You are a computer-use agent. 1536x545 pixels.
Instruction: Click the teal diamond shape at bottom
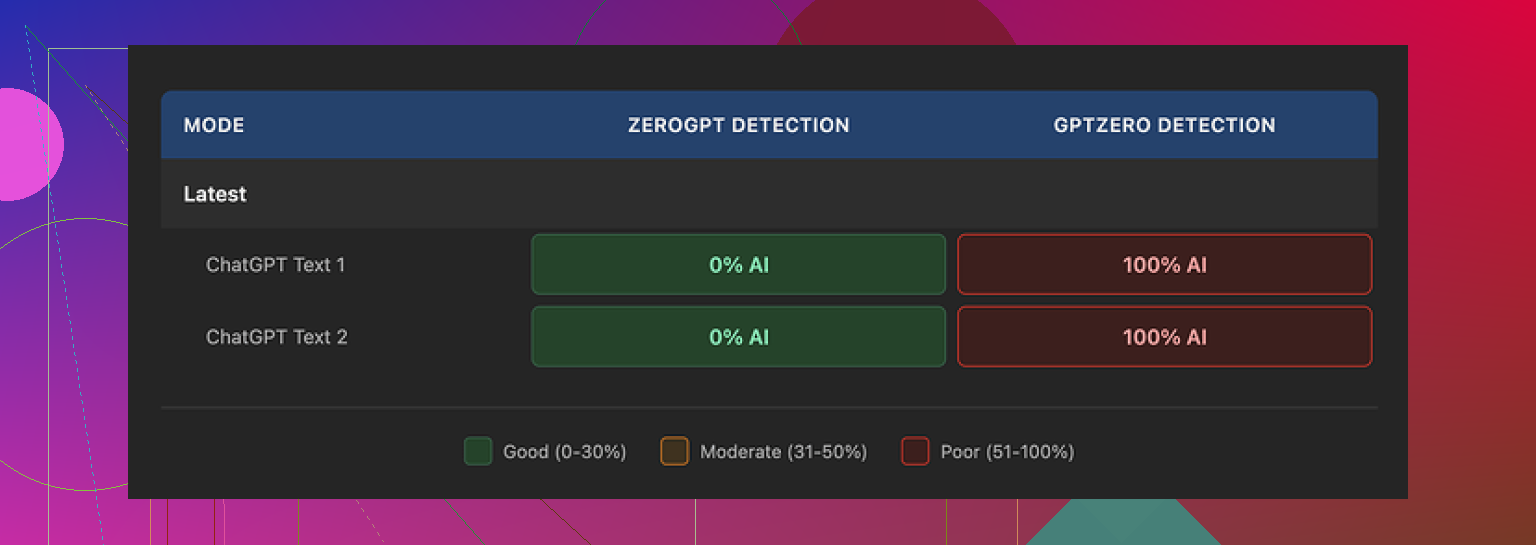(1120, 525)
